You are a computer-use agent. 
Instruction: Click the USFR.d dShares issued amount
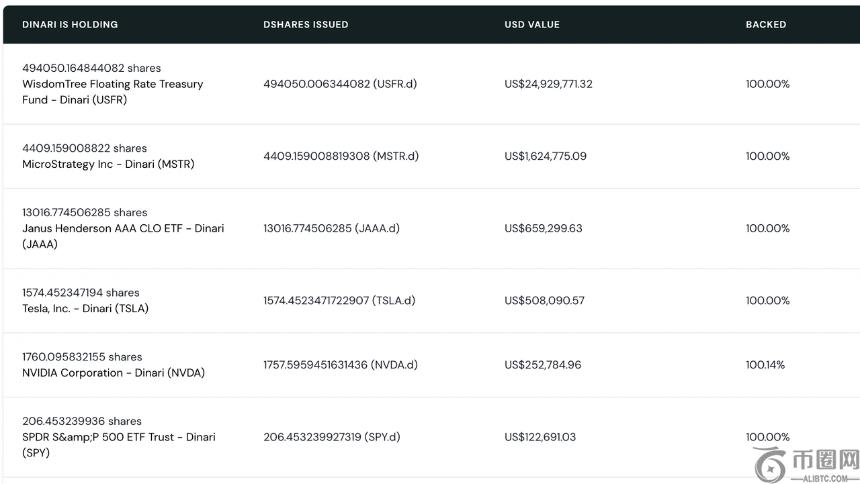click(340, 84)
